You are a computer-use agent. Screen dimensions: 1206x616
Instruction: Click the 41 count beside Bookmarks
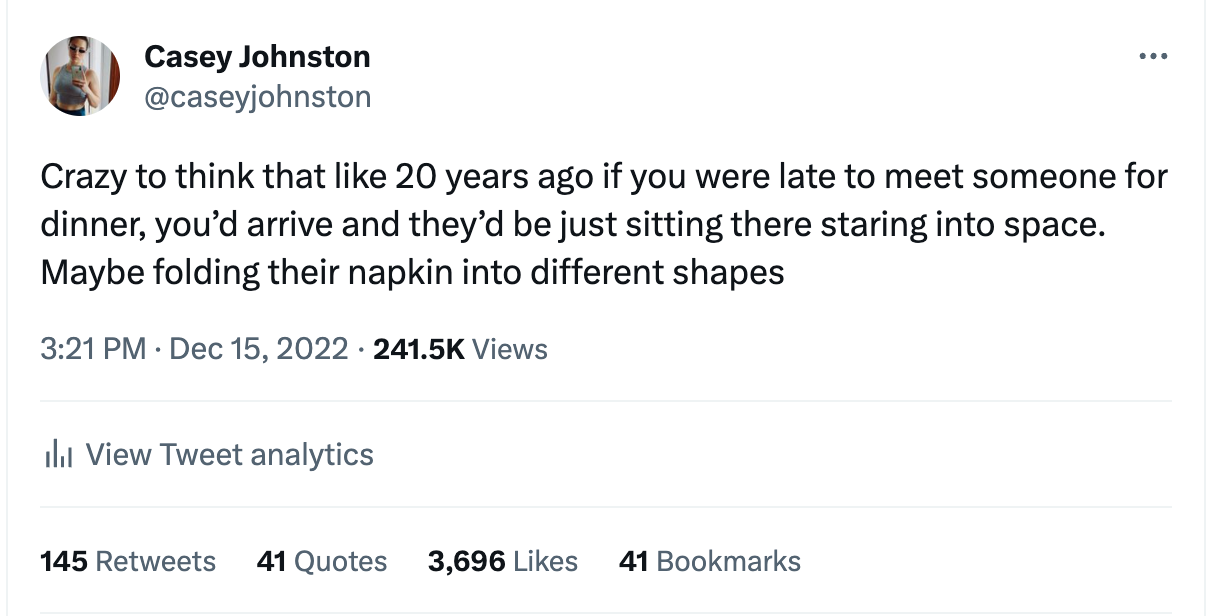[634, 561]
